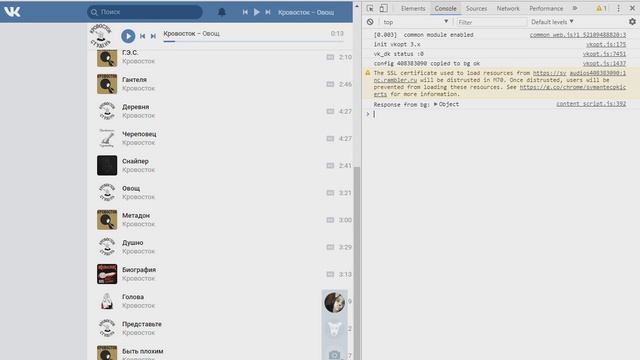Show lyrics icon for Метадон
The width and height of the screenshot is (640, 360).
(x=330, y=220)
